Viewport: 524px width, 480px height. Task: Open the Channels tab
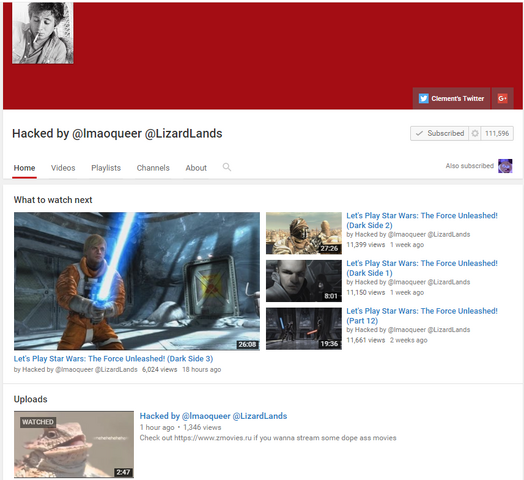coord(153,168)
